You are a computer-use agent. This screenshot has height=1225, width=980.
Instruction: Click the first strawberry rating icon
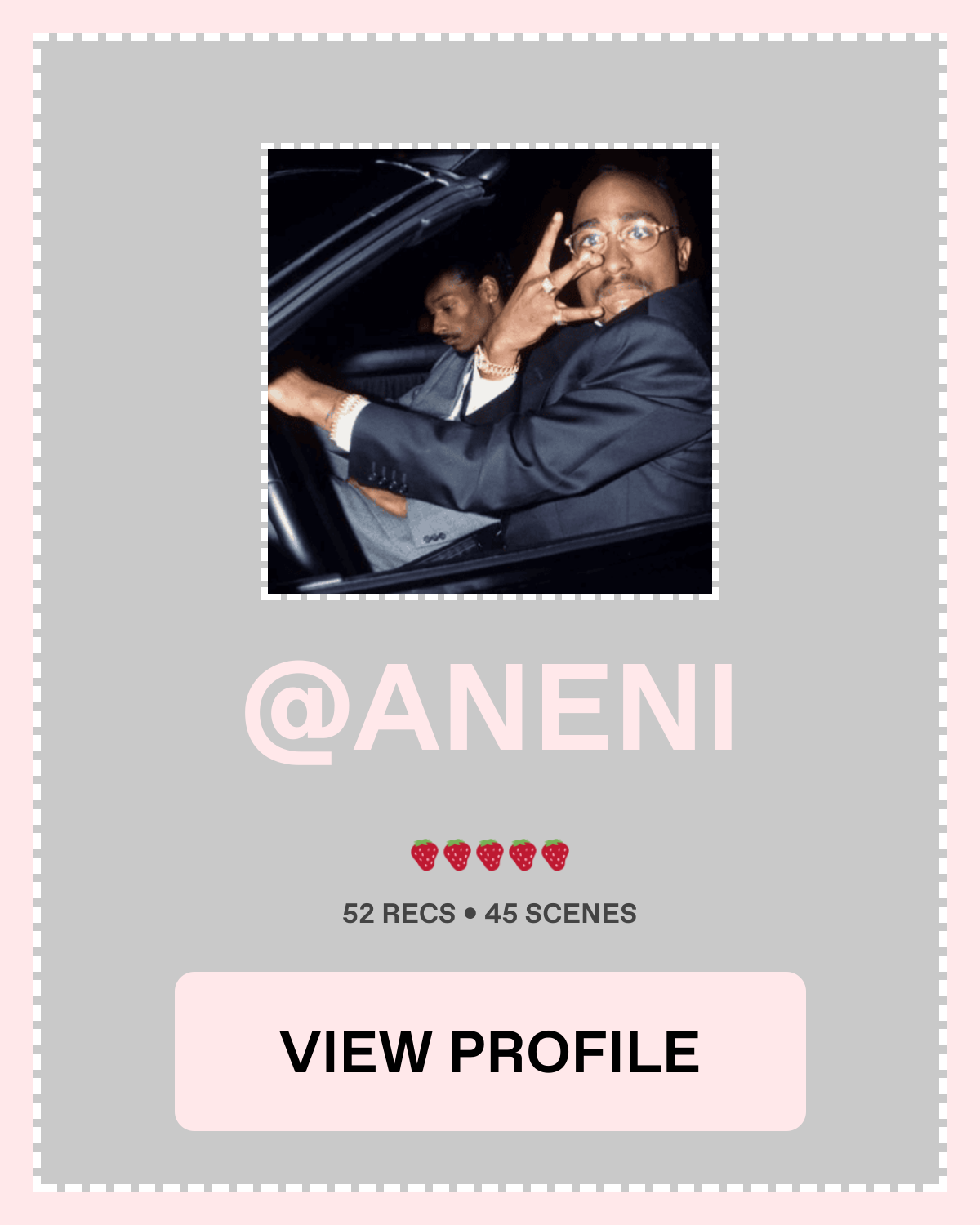click(425, 855)
